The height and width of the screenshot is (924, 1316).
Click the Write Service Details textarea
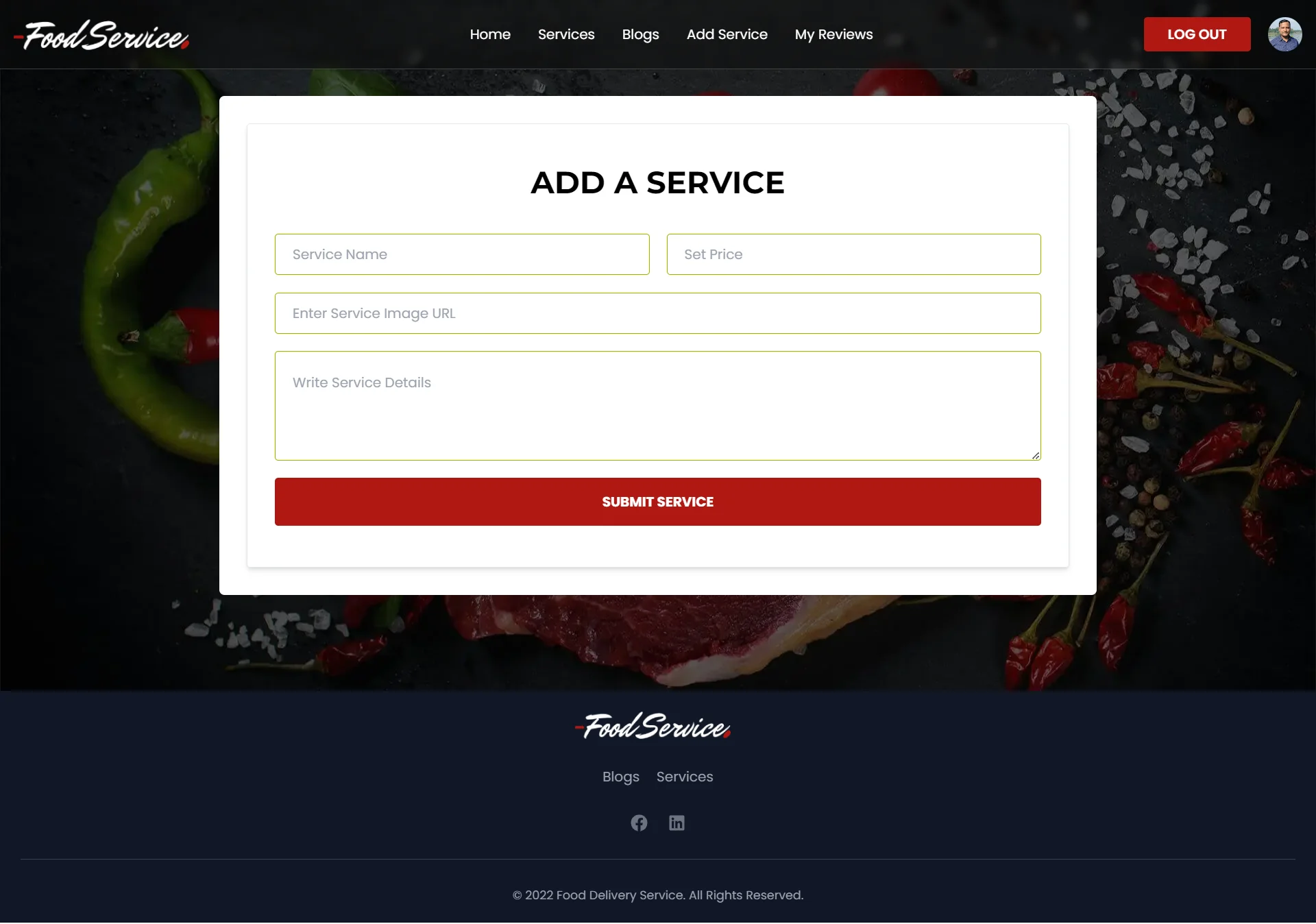(658, 405)
